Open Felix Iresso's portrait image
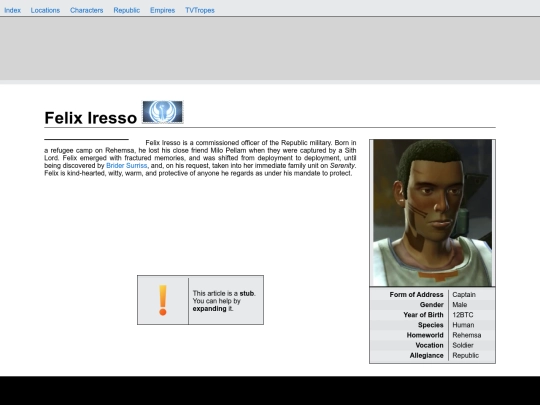 coord(433,212)
